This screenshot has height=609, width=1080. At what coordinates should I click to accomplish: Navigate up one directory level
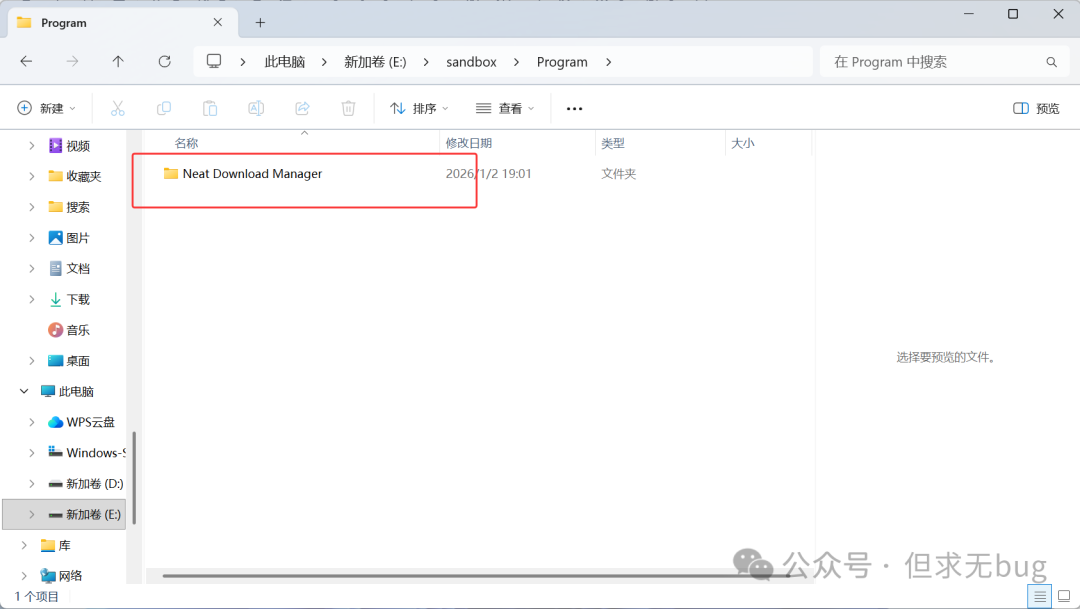coord(118,62)
